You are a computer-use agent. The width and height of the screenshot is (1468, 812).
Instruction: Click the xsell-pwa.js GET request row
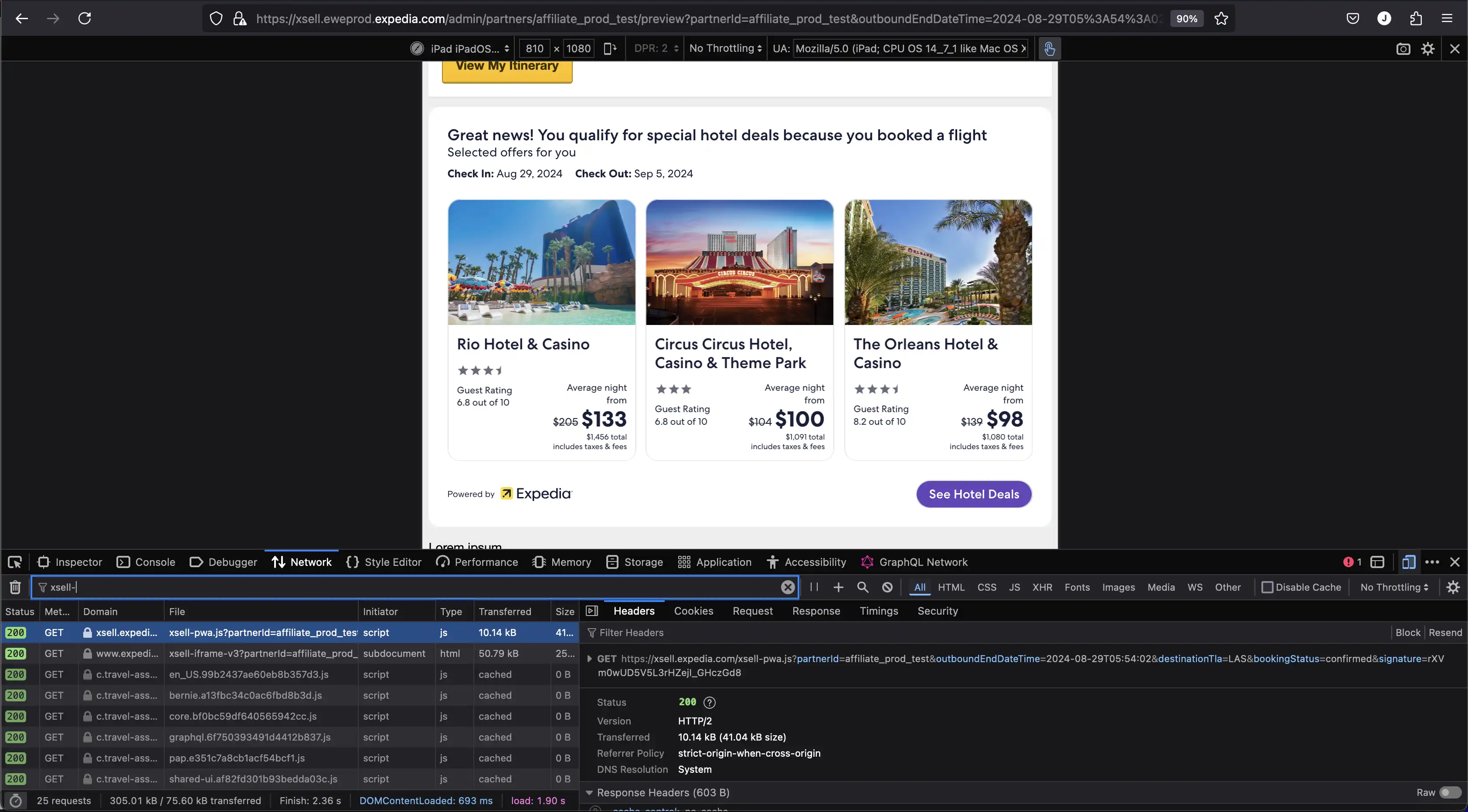(289, 632)
